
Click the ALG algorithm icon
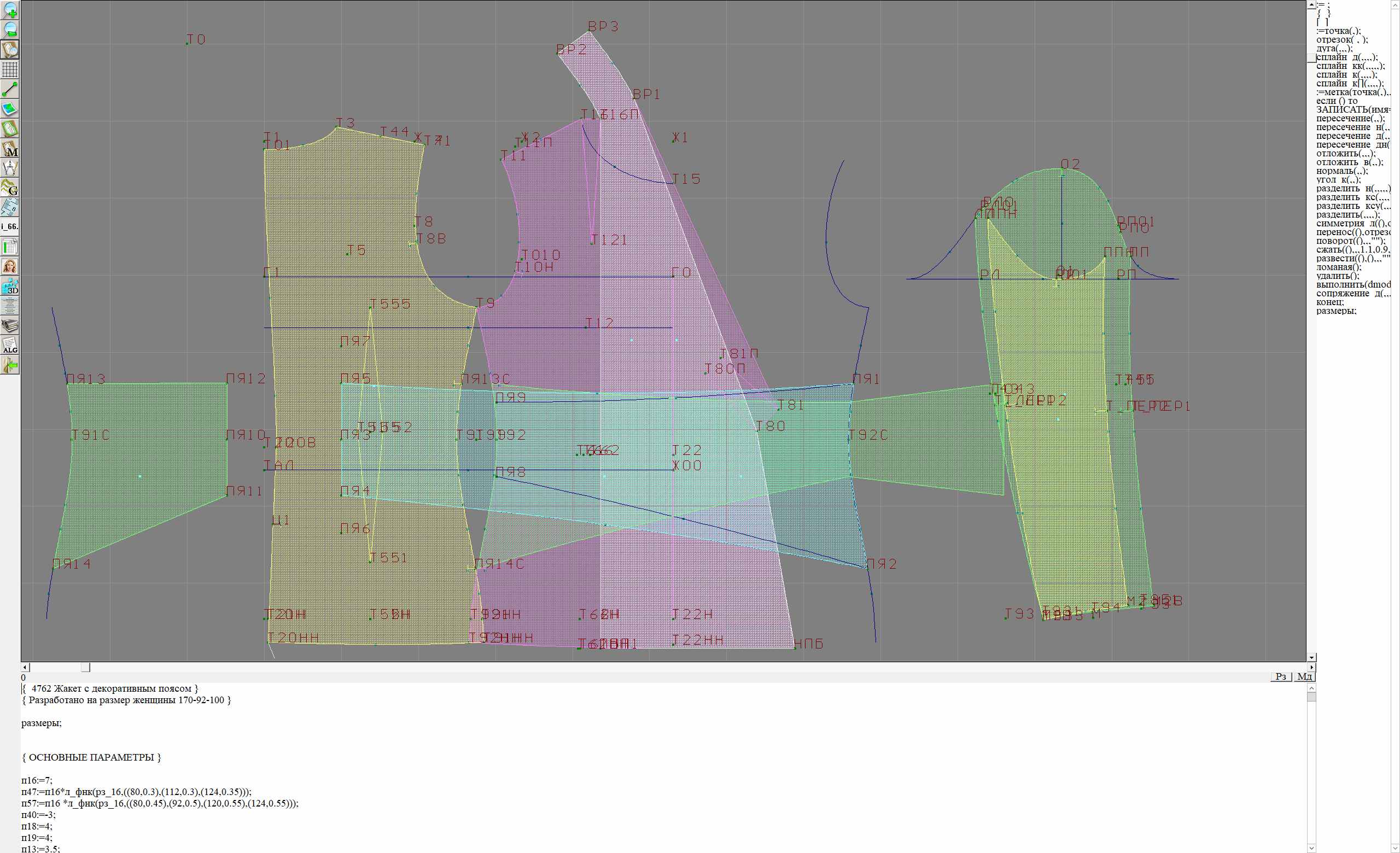10,345
